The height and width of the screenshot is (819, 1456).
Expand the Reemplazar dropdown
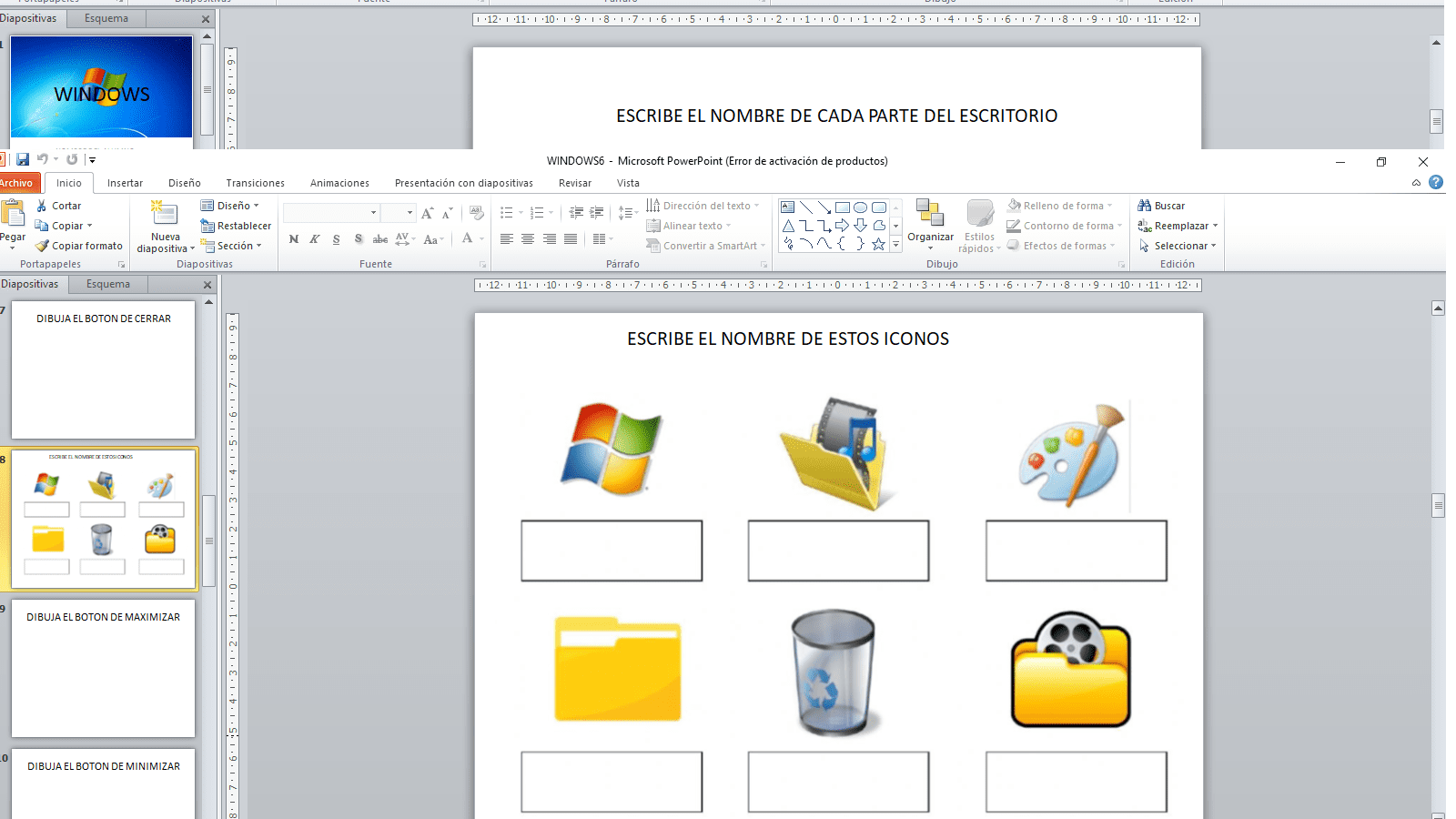pyautogui.click(x=1215, y=226)
